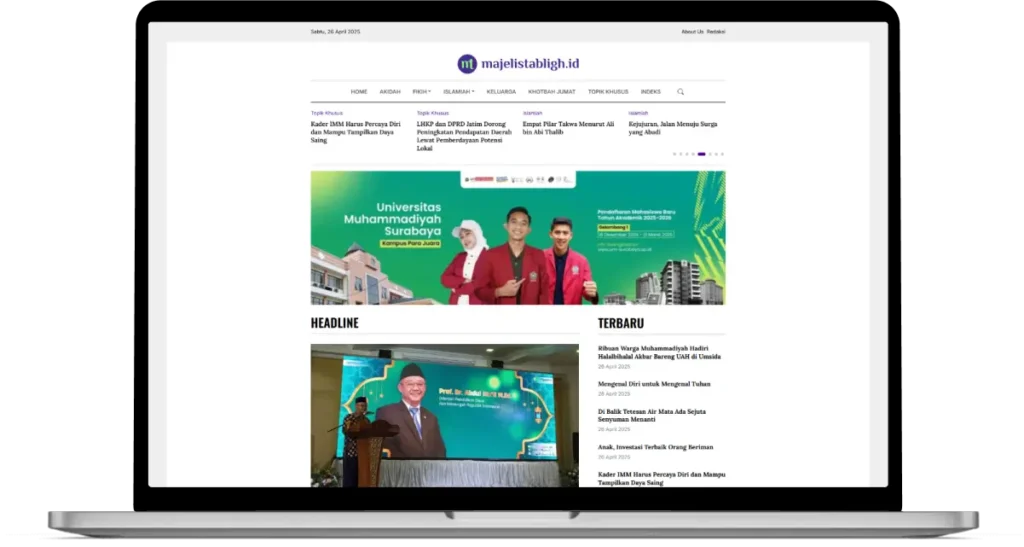The width and height of the screenshot is (1024, 547).
Task: Open 'Di Balik Tetesan Air Mata' article
Action: click(x=652, y=416)
